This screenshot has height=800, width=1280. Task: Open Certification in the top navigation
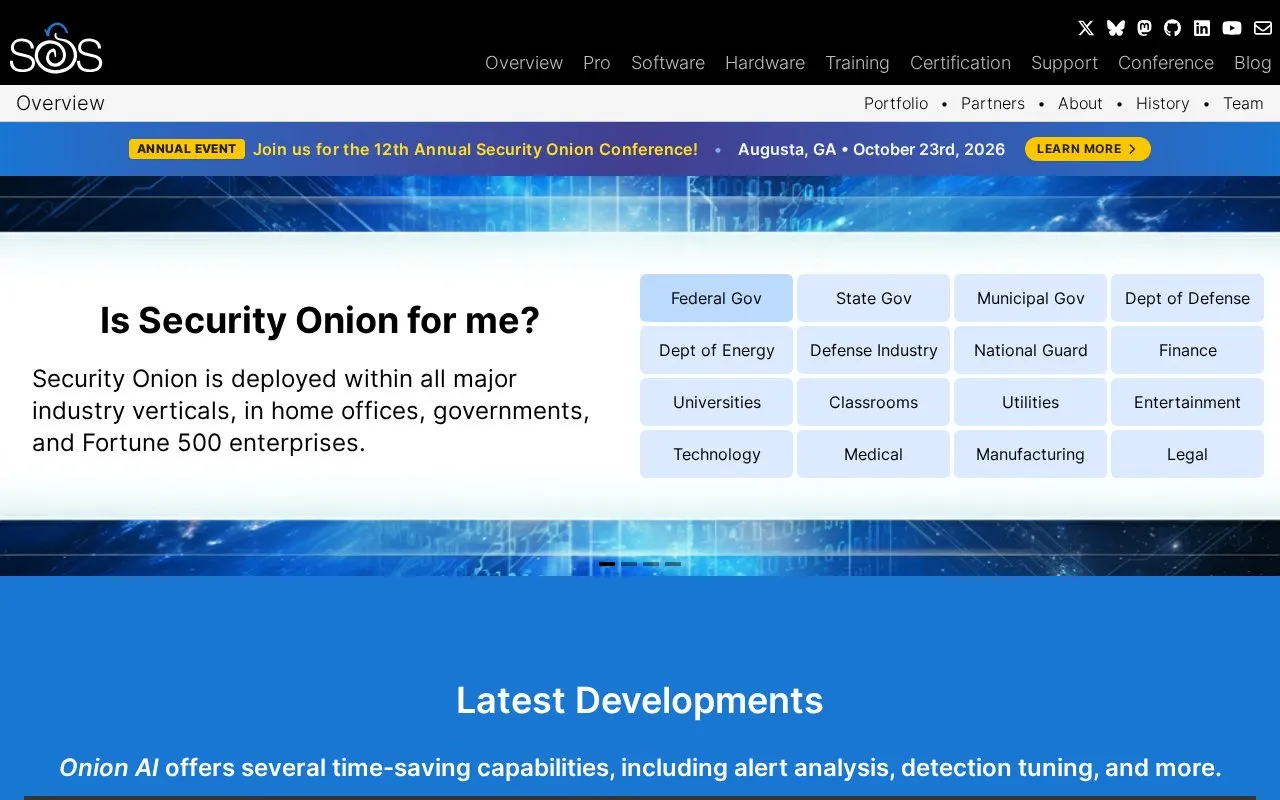coord(960,63)
